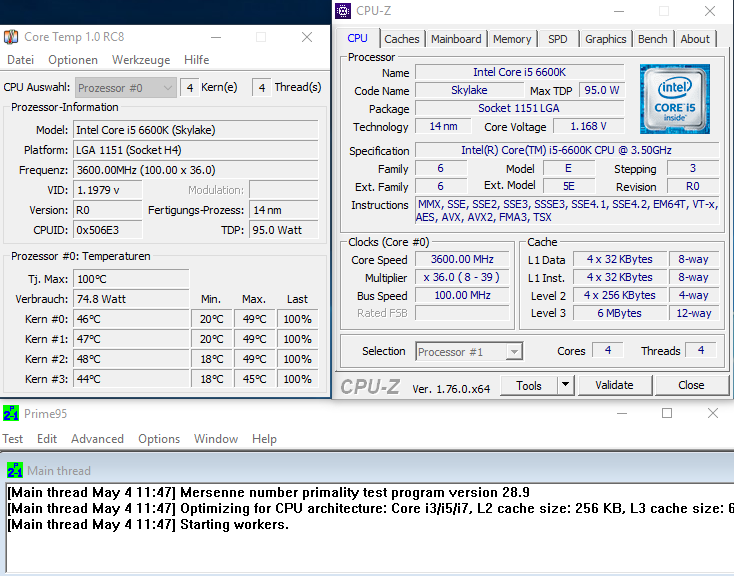Open the Prime95 Advanced menu
Viewport: 734px width, 576px height.
tap(97, 439)
